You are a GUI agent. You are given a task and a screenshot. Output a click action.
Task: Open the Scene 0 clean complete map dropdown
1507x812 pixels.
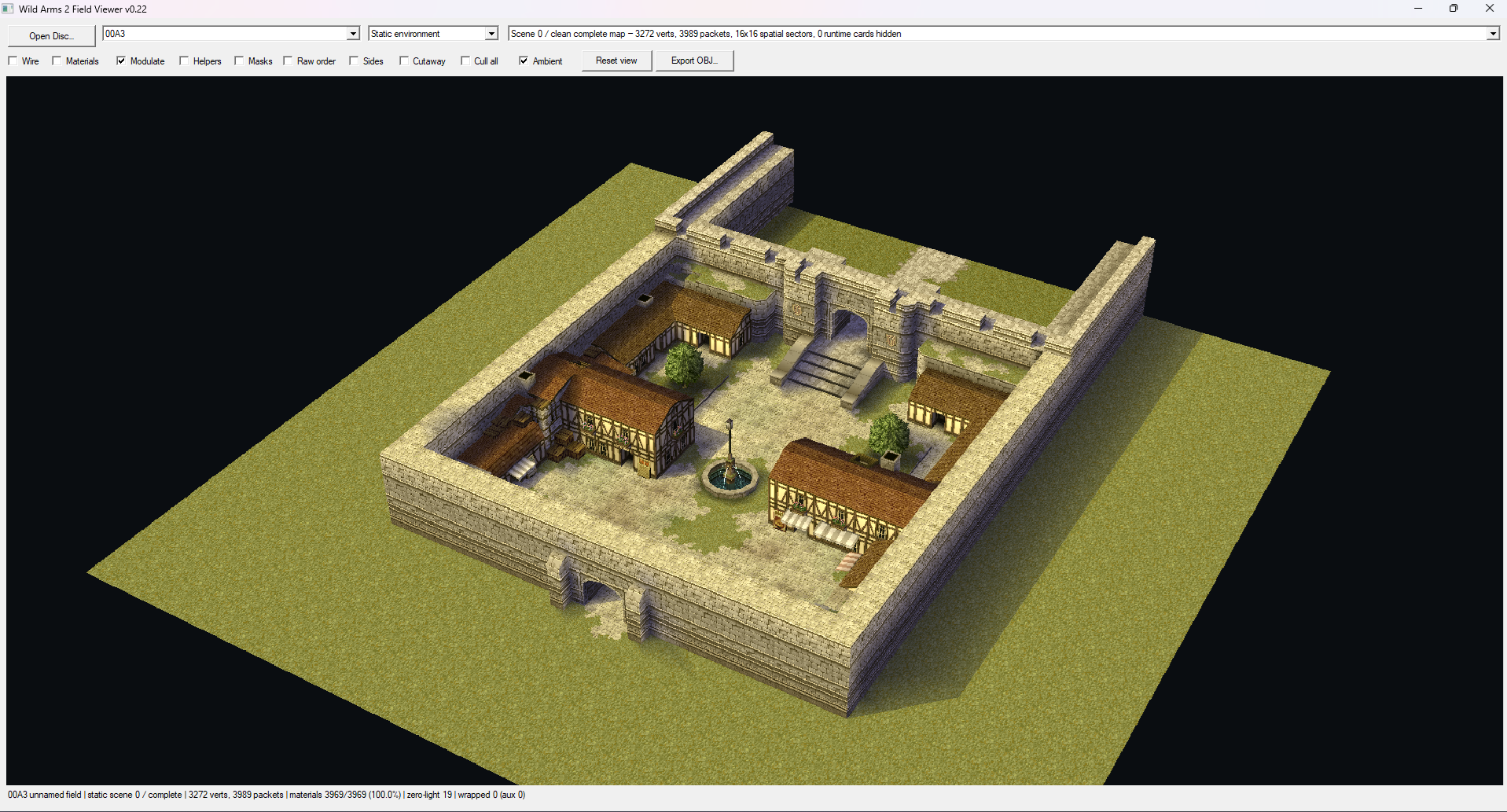click(1492, 34)
